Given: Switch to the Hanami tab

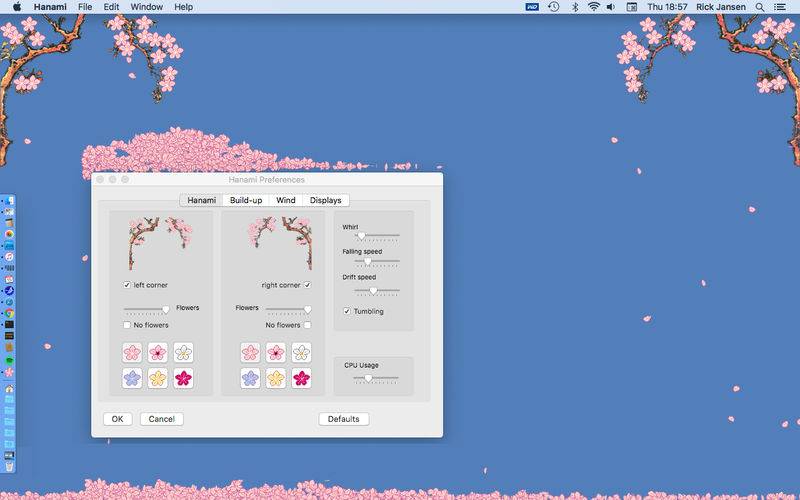Looking at the screenshot, I should pos(201,200).
